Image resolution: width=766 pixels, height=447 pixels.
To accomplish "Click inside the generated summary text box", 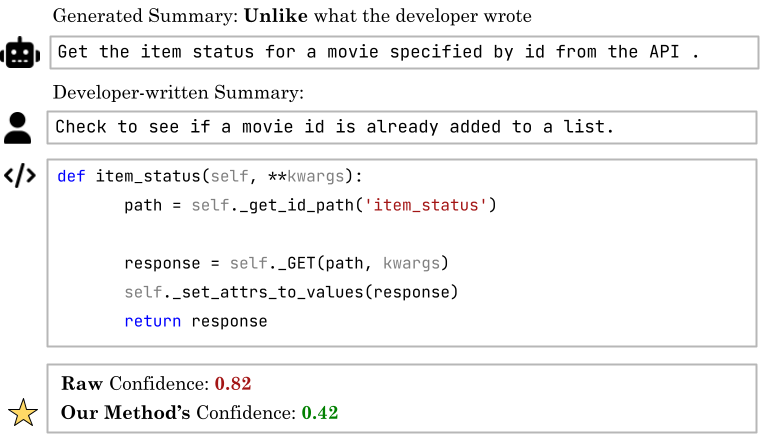I will (x=400, y=52).
